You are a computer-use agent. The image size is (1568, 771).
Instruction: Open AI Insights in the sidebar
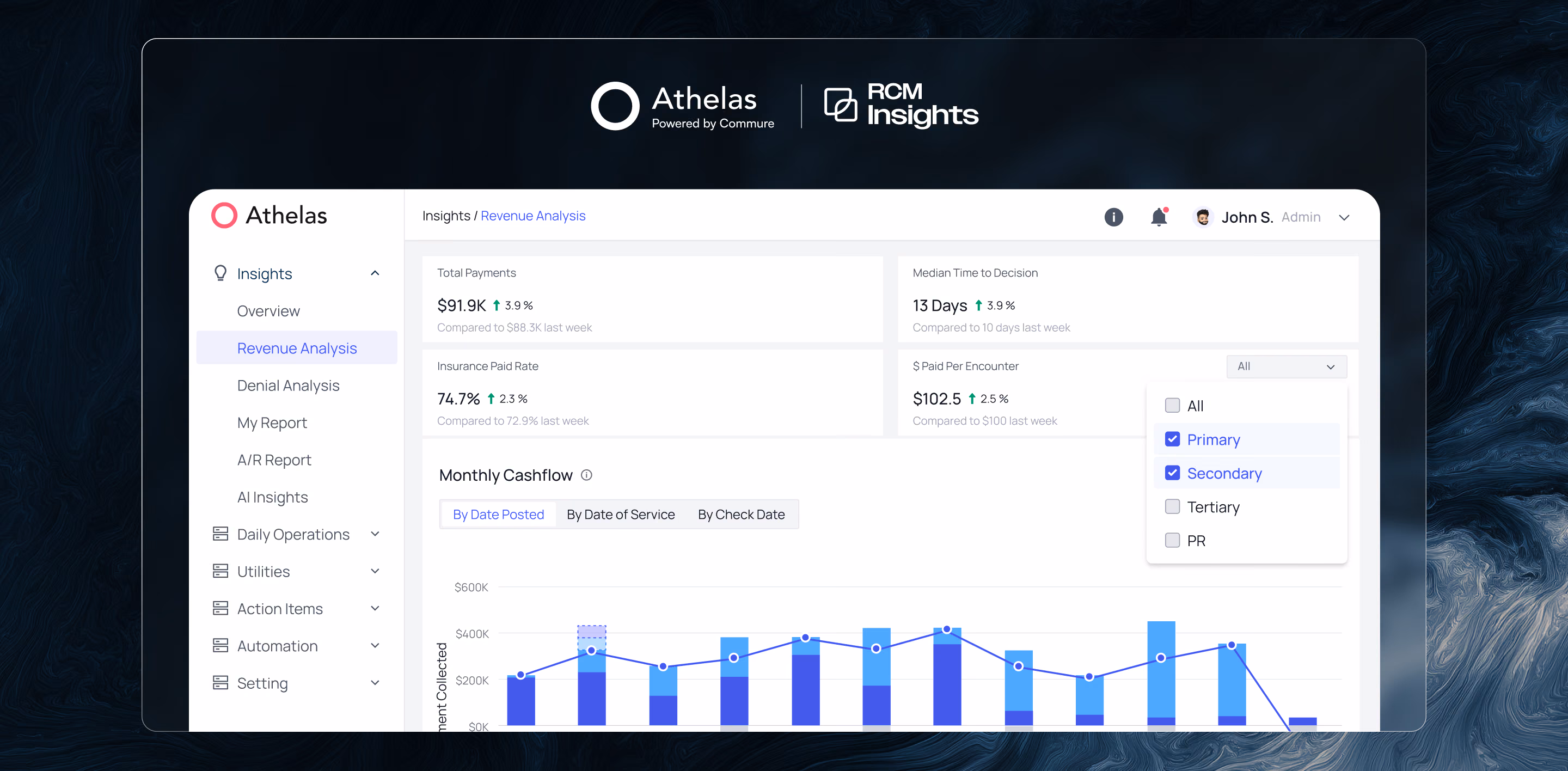[272, 497]
